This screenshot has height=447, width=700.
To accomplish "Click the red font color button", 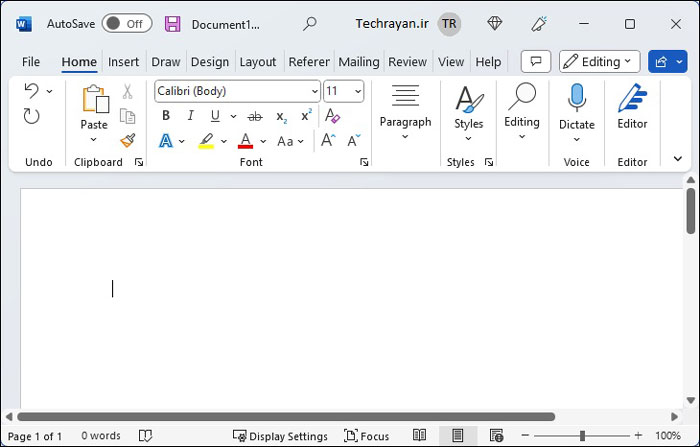I will coord(246,141).
